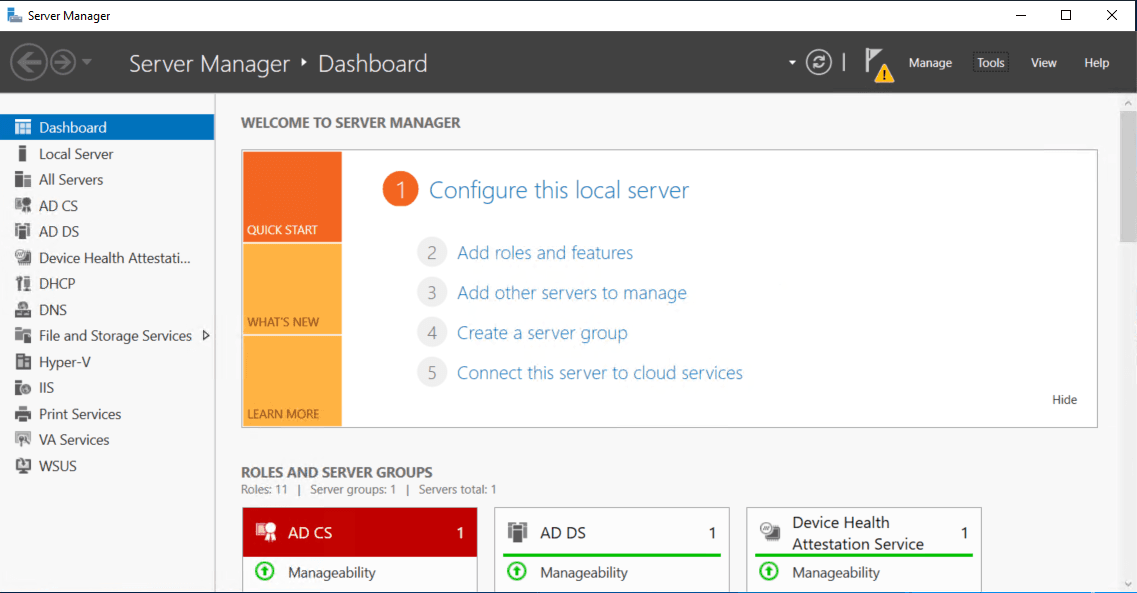Click the Hyper-V icon in sidebar
1137x593 pixels.
23,362
